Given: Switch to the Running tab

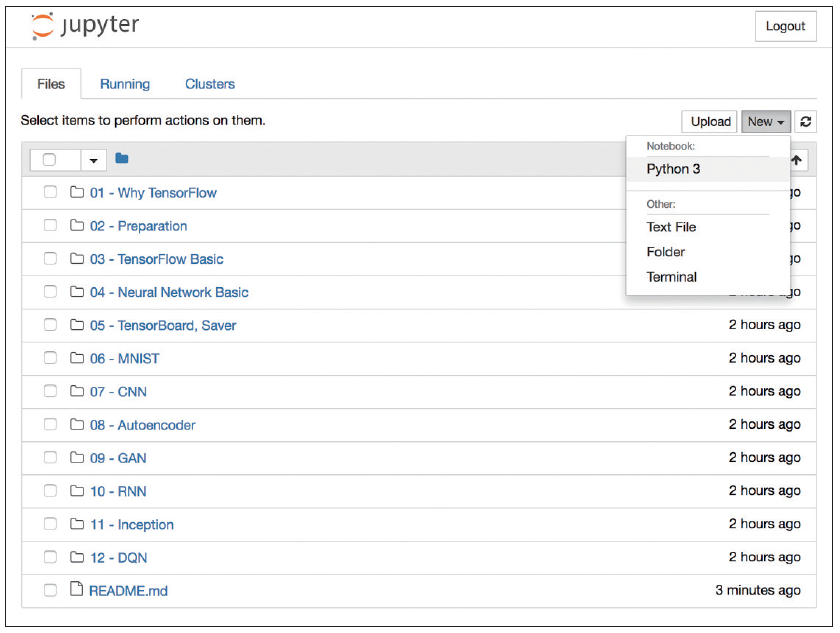Looking at the screenshot, I should click(x=125, y=84).
